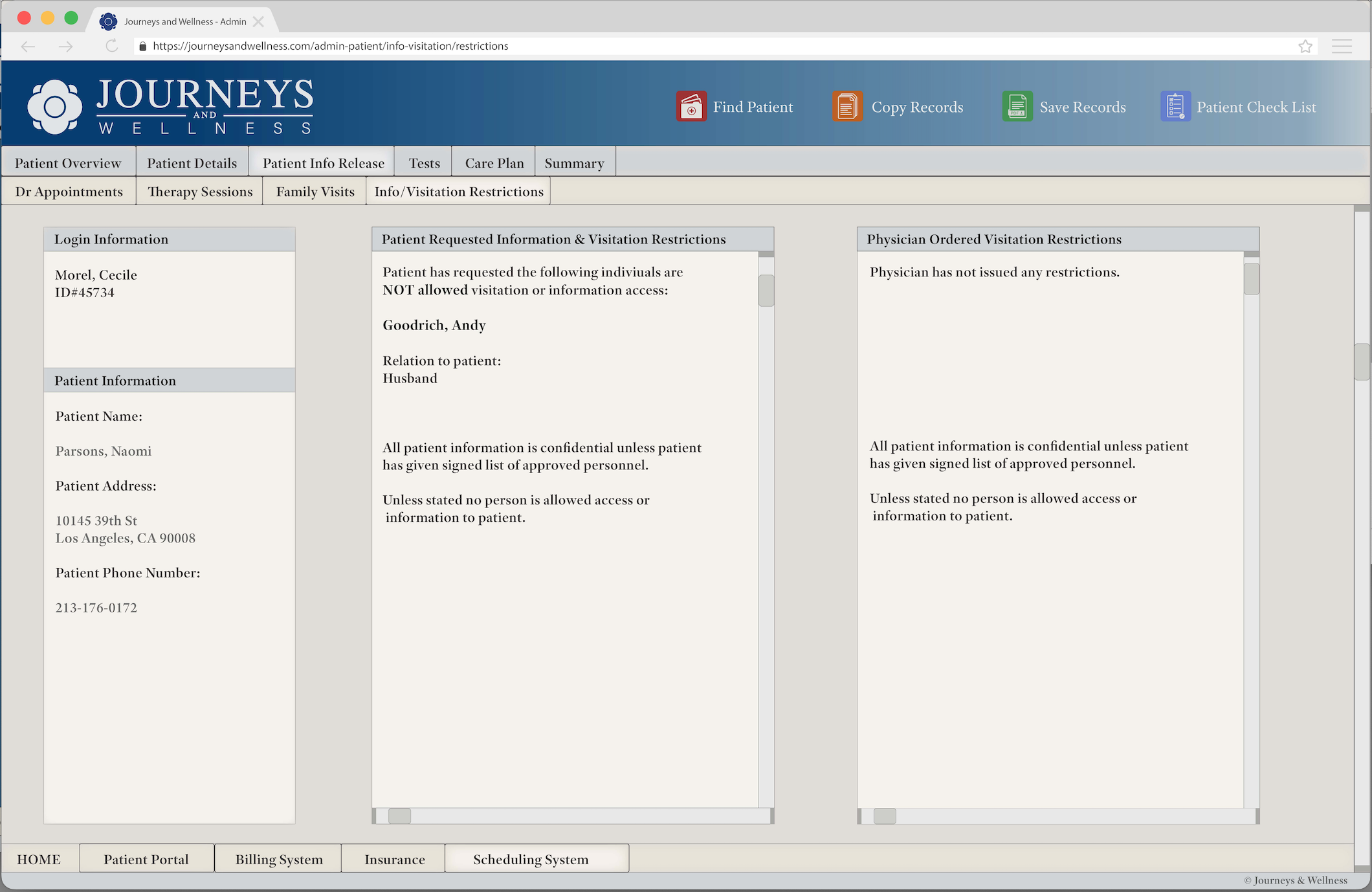This screenshot has width=1372, height=892.
Task: Open the Scheduling System button
Action: tap(531, 859)
